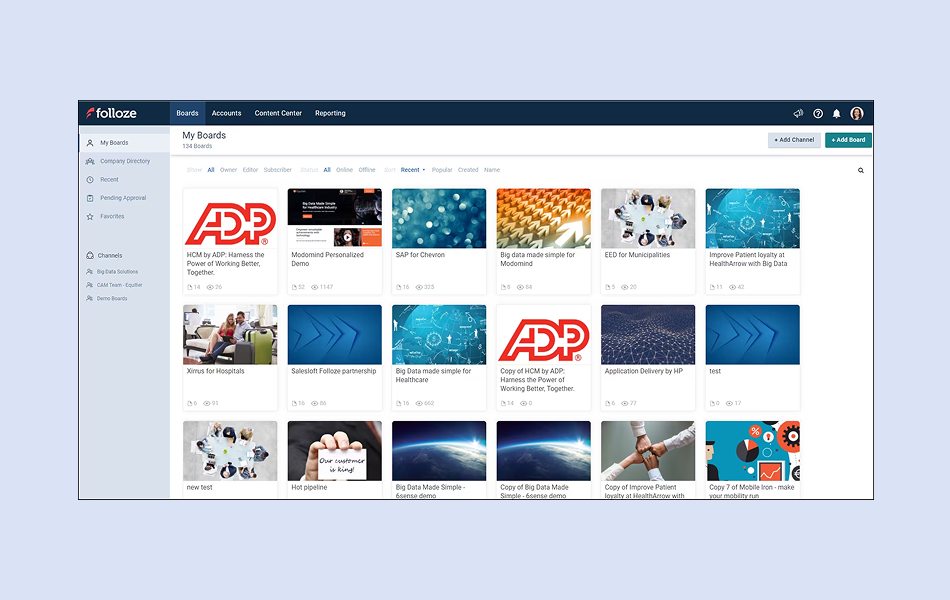Click views eye icon on Salesloft Folloze partnership
The height and width of the screenshot is (600, 950).
click(314, 404)
